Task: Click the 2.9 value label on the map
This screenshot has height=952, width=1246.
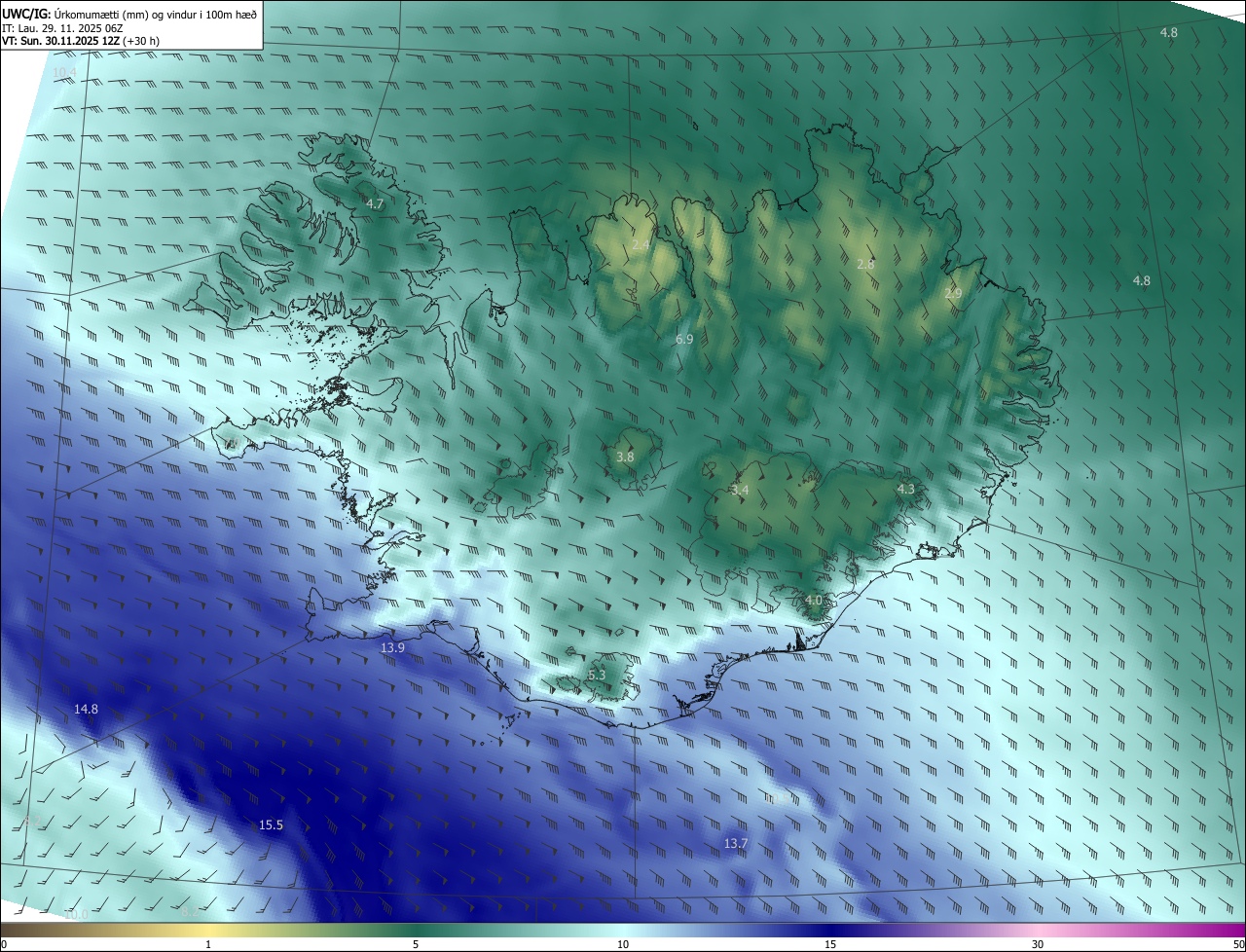Action: [x=953, y=294]
